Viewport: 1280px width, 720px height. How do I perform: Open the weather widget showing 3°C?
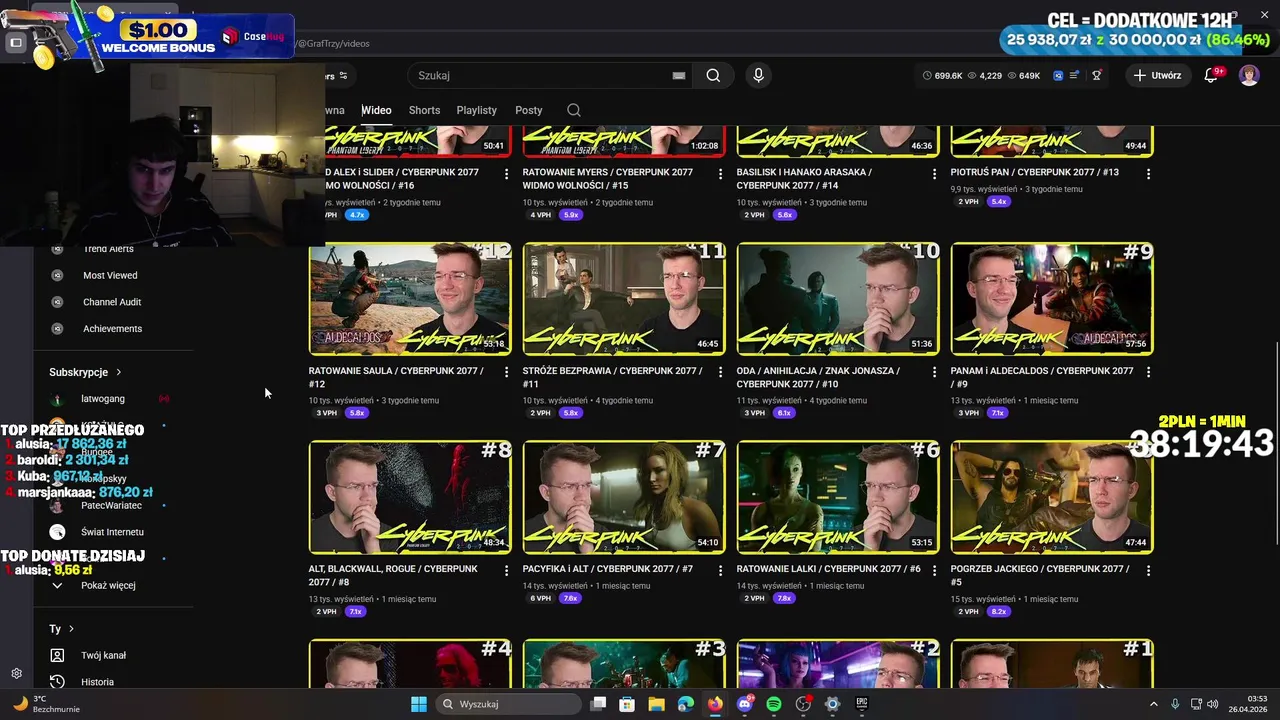45,704
